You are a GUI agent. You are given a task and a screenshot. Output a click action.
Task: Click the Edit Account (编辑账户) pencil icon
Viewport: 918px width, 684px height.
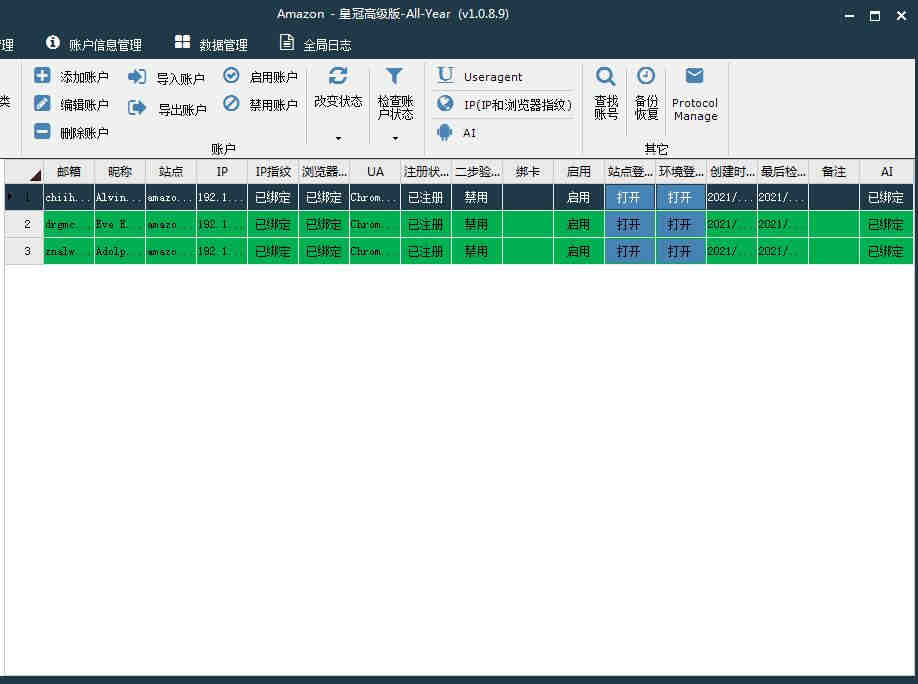42,103
